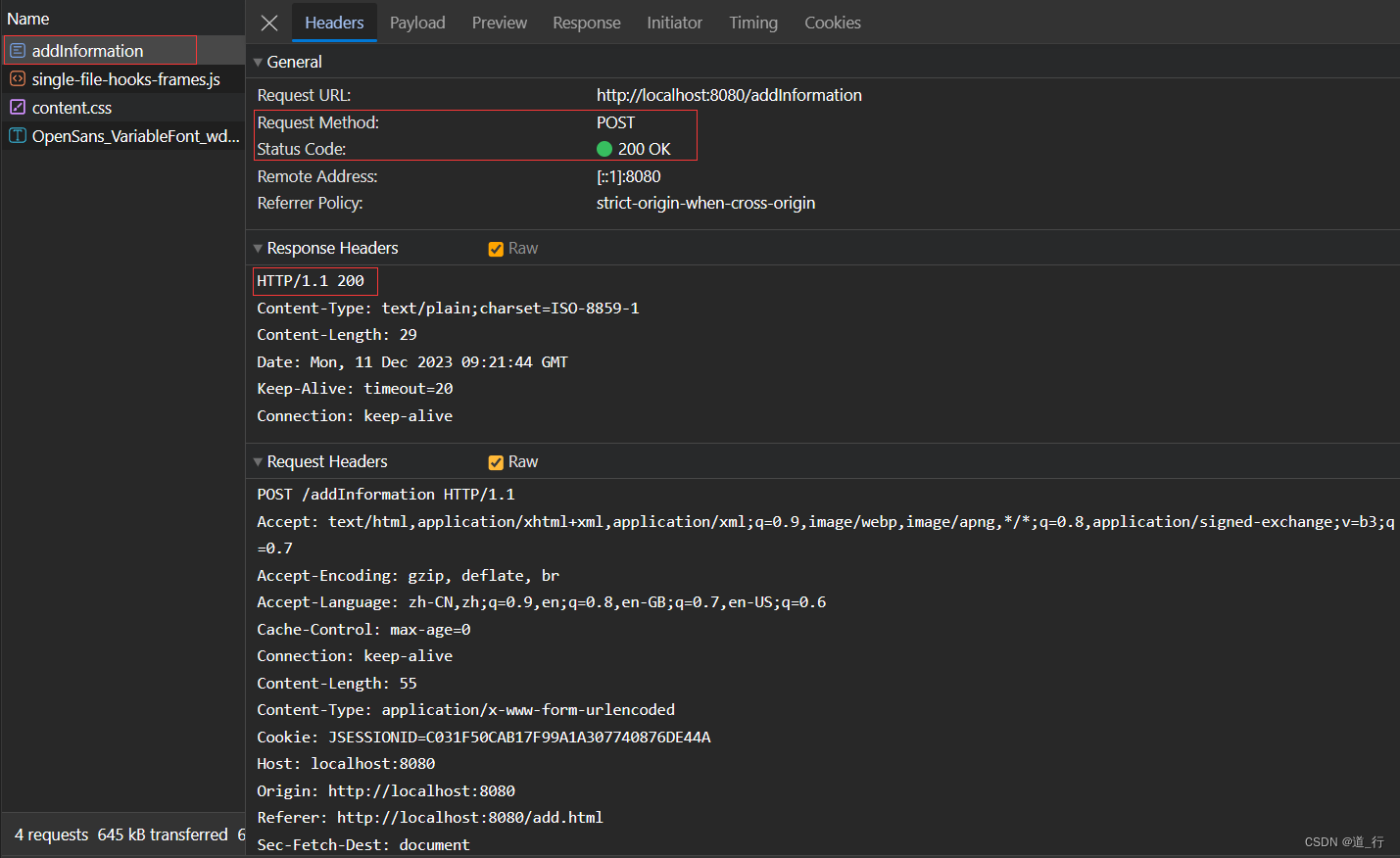This screenshot has height=858, width=1400.
Task: Click the Cache-Control: max-age=0 line
Action: 363,630
